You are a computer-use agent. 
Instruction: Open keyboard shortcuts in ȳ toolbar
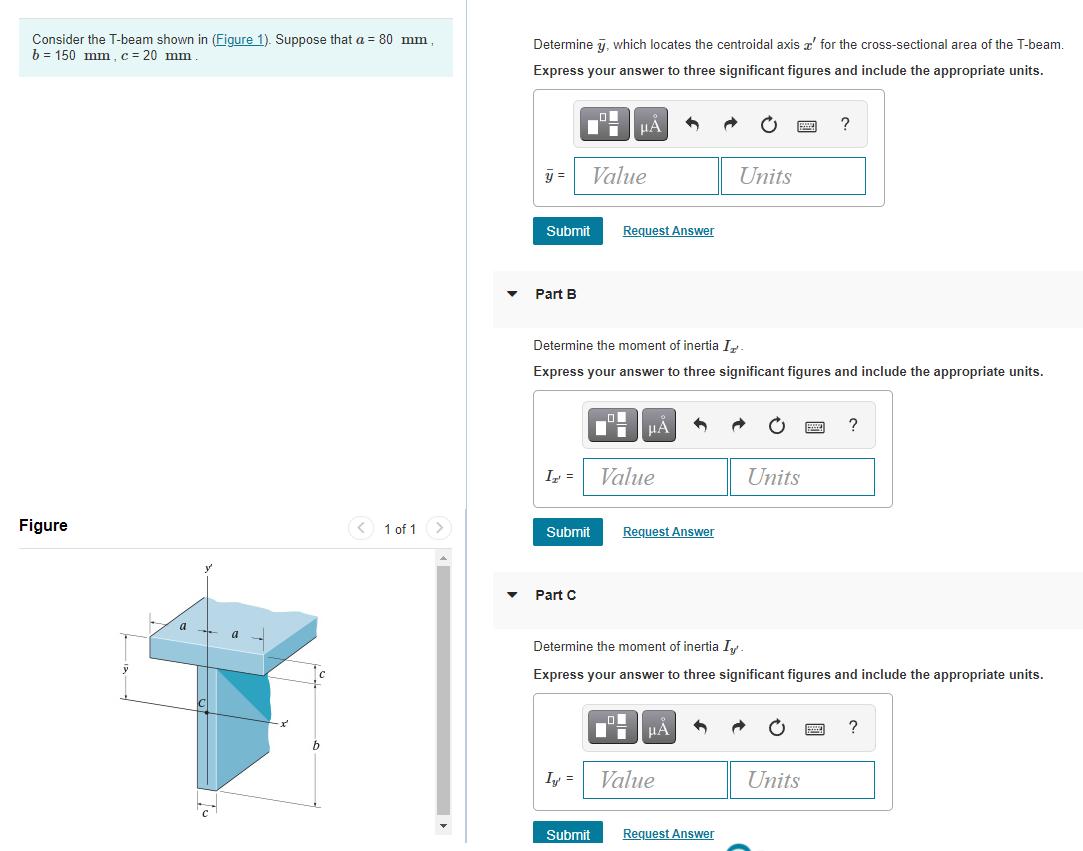[807, 126]
